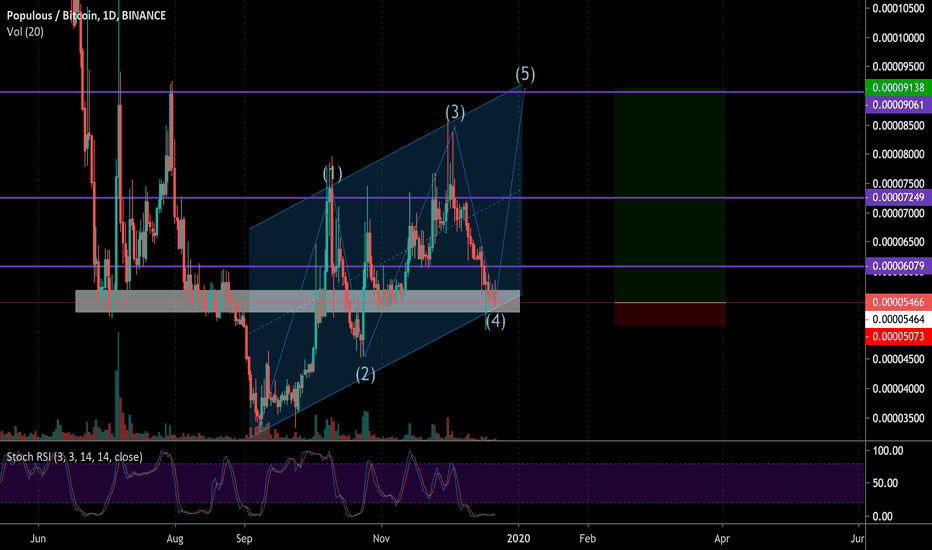Click the wave (1) label
932x550 pixels.
(x=332, y=174)
